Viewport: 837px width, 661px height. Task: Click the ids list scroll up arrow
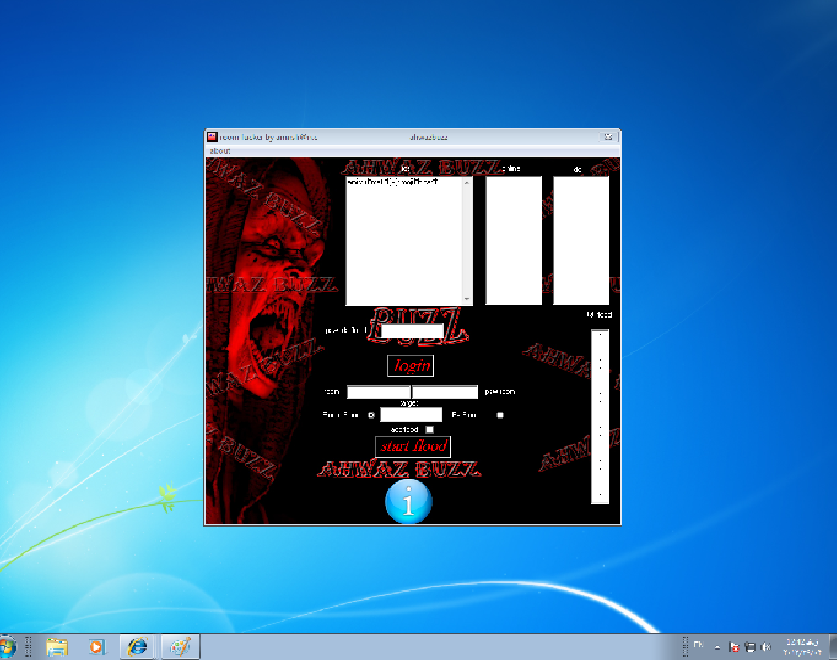click(x=467, y=183)
